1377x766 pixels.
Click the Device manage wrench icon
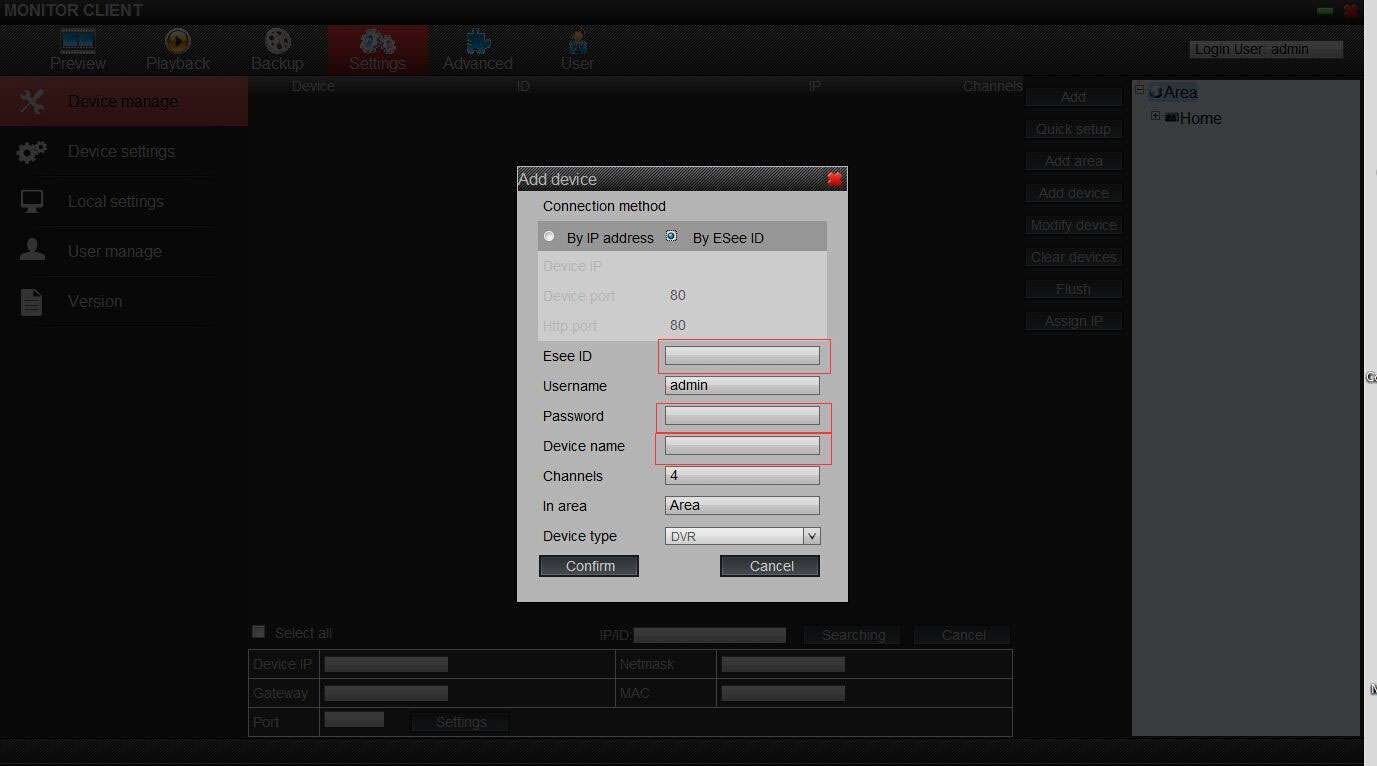pos(31,100)
